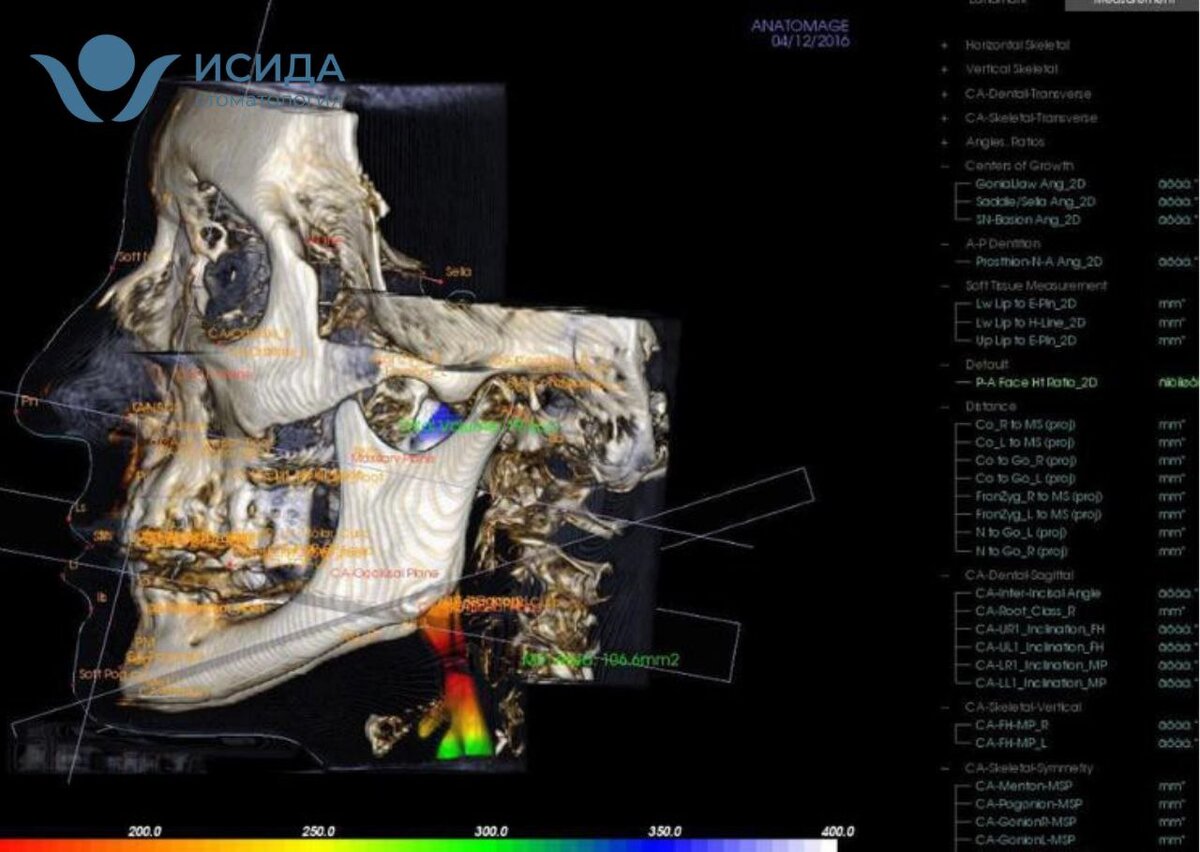The width and height of the screenshot is (1200, 852).
Task: Select FronZyg_L to MS (proj) row
Action: [x=1038, y=515]
